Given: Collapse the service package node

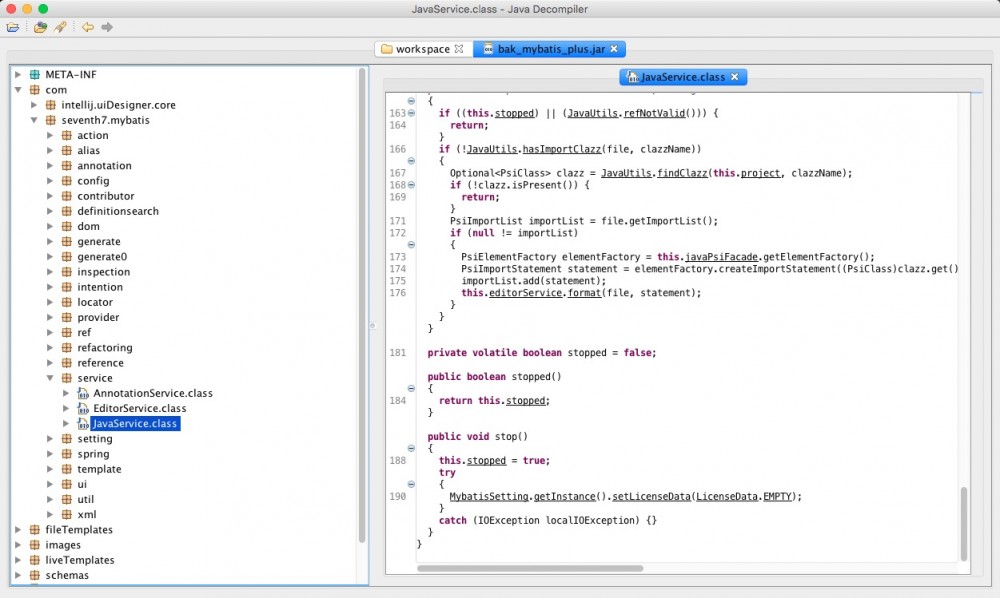Looking at the screenshot, I should [50, 378].
